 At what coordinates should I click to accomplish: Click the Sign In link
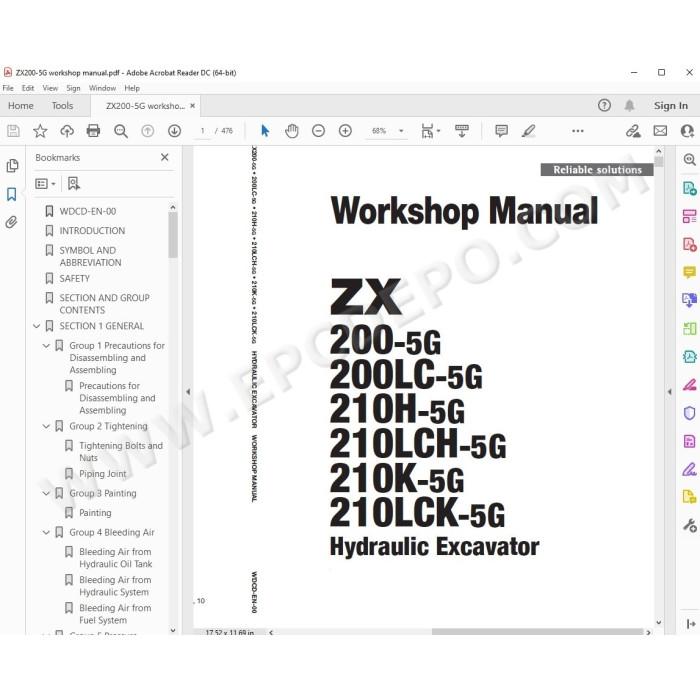coord(671,106)
